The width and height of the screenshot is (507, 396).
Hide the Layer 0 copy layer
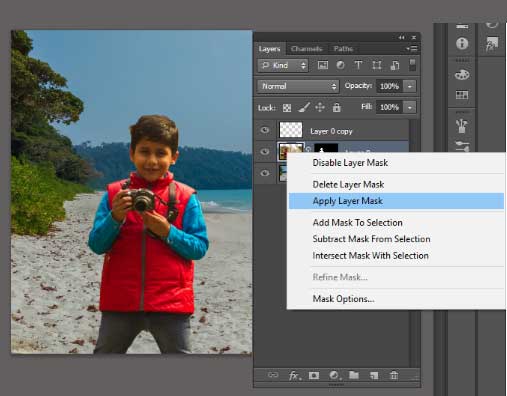point(265,130)
